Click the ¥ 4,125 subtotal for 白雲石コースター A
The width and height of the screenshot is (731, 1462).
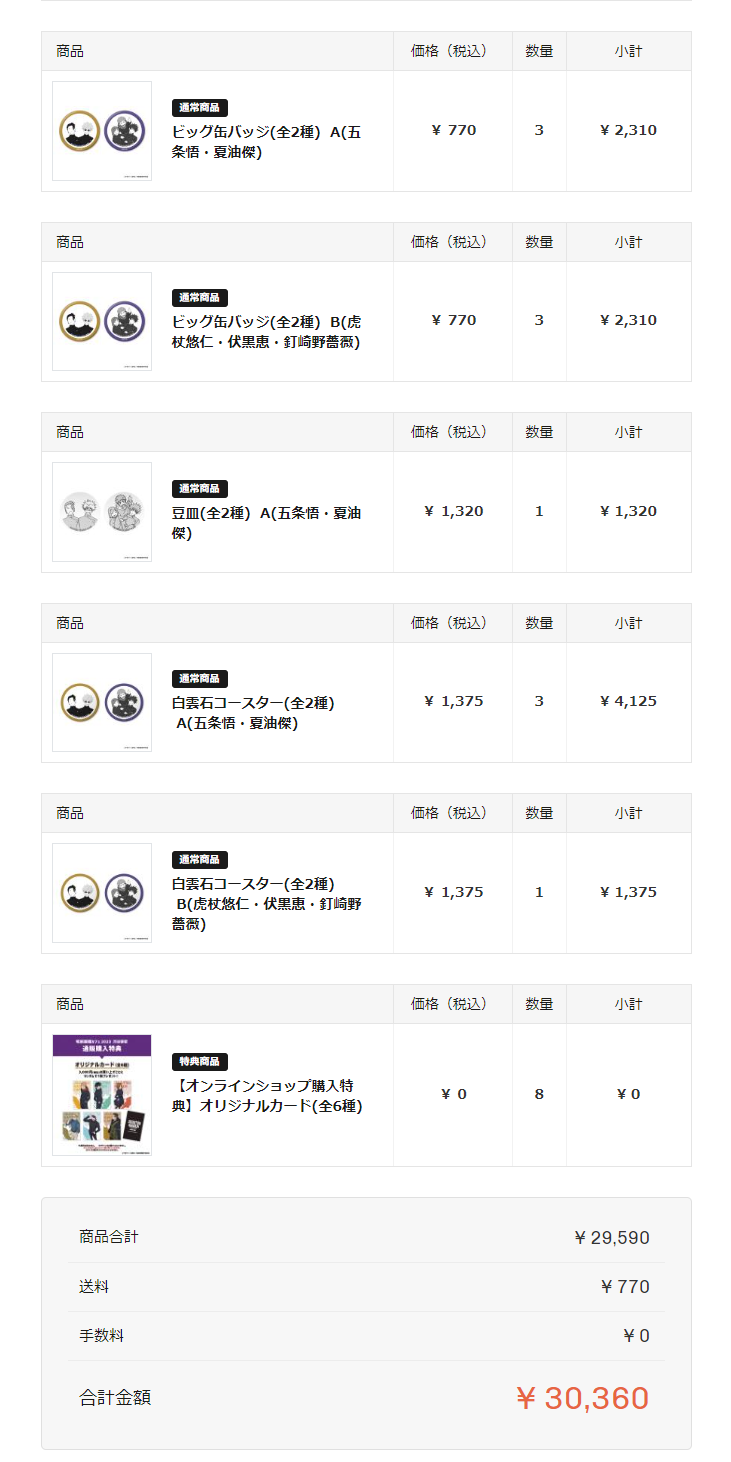[x=628, y=701]
